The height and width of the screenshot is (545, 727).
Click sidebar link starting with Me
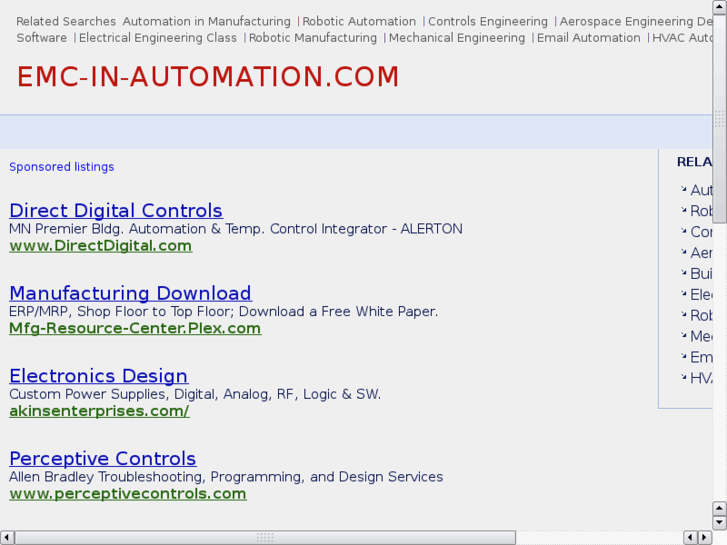click(x=701, y=336)
